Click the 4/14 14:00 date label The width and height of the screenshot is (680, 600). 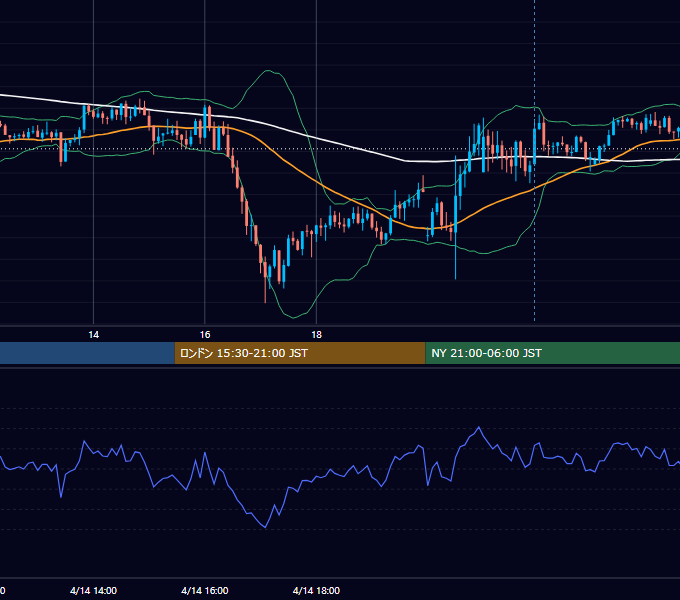93,590
